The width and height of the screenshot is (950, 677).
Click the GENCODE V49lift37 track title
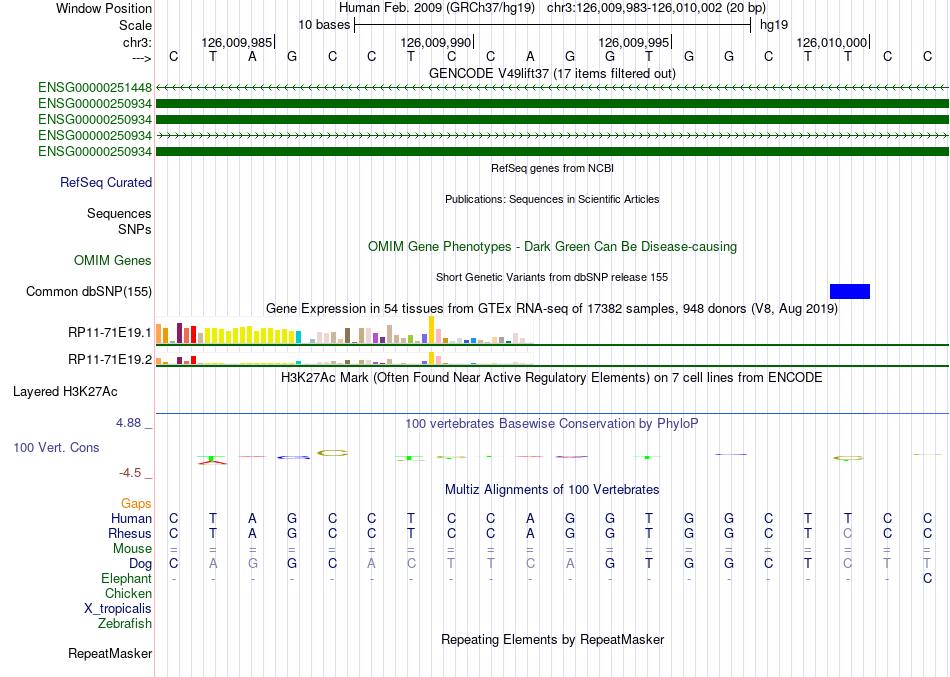[x=553, y=73]
